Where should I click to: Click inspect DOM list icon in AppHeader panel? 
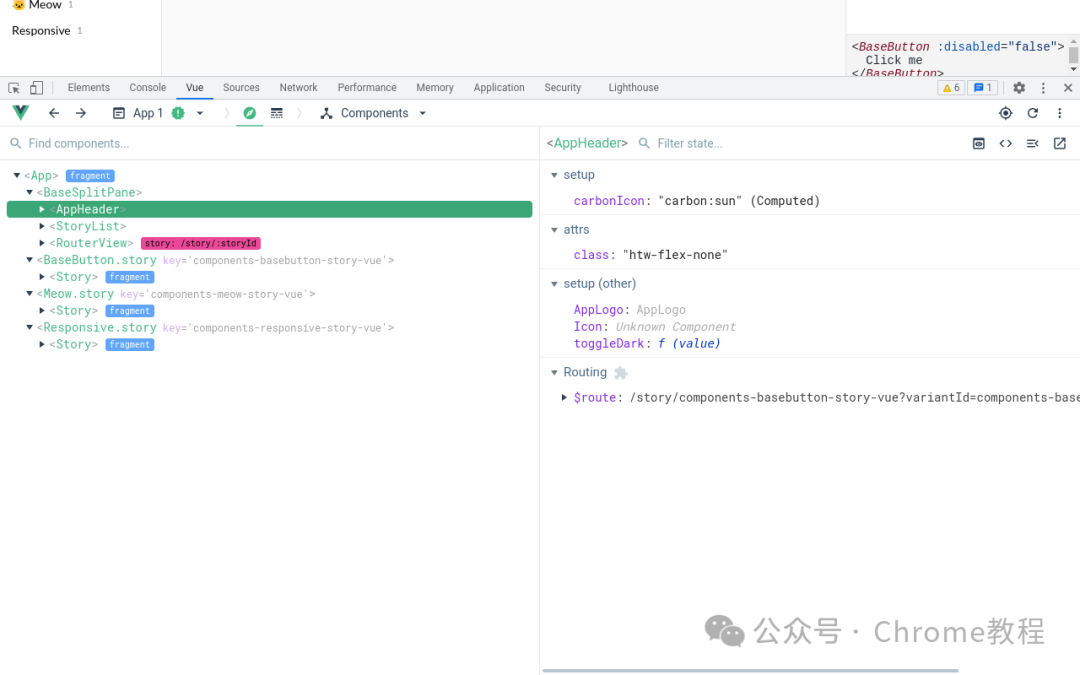(1032, 143)
